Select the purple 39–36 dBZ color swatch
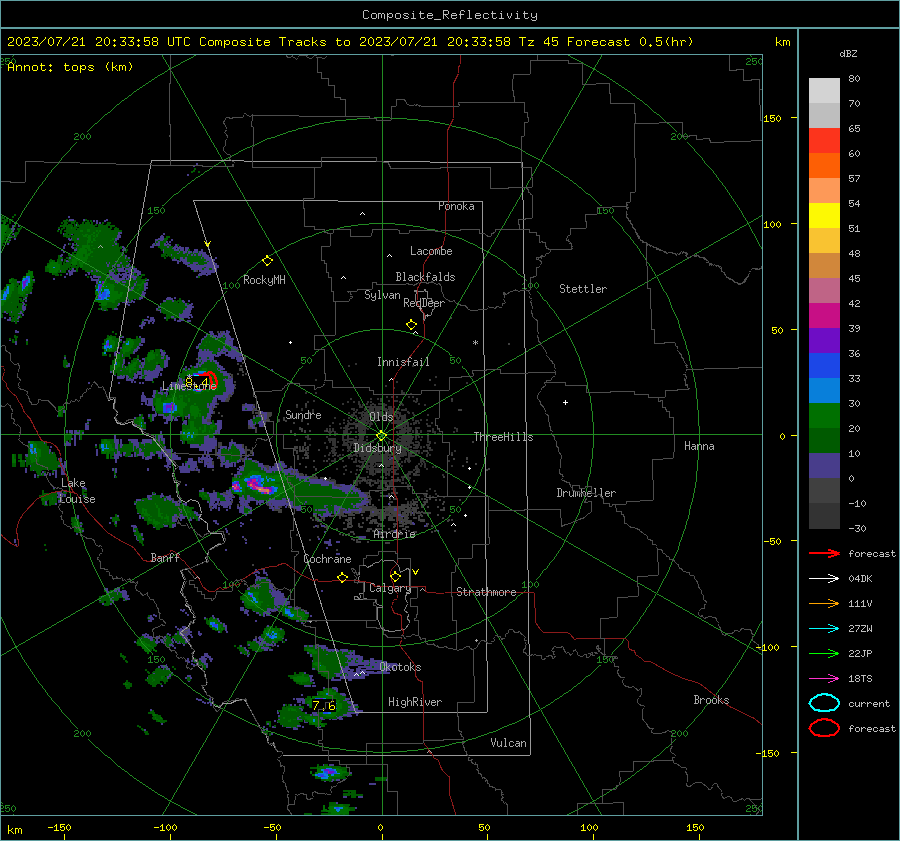Image resolution: width=900 pixels, height=841 pixels. [x=824, y=340]
